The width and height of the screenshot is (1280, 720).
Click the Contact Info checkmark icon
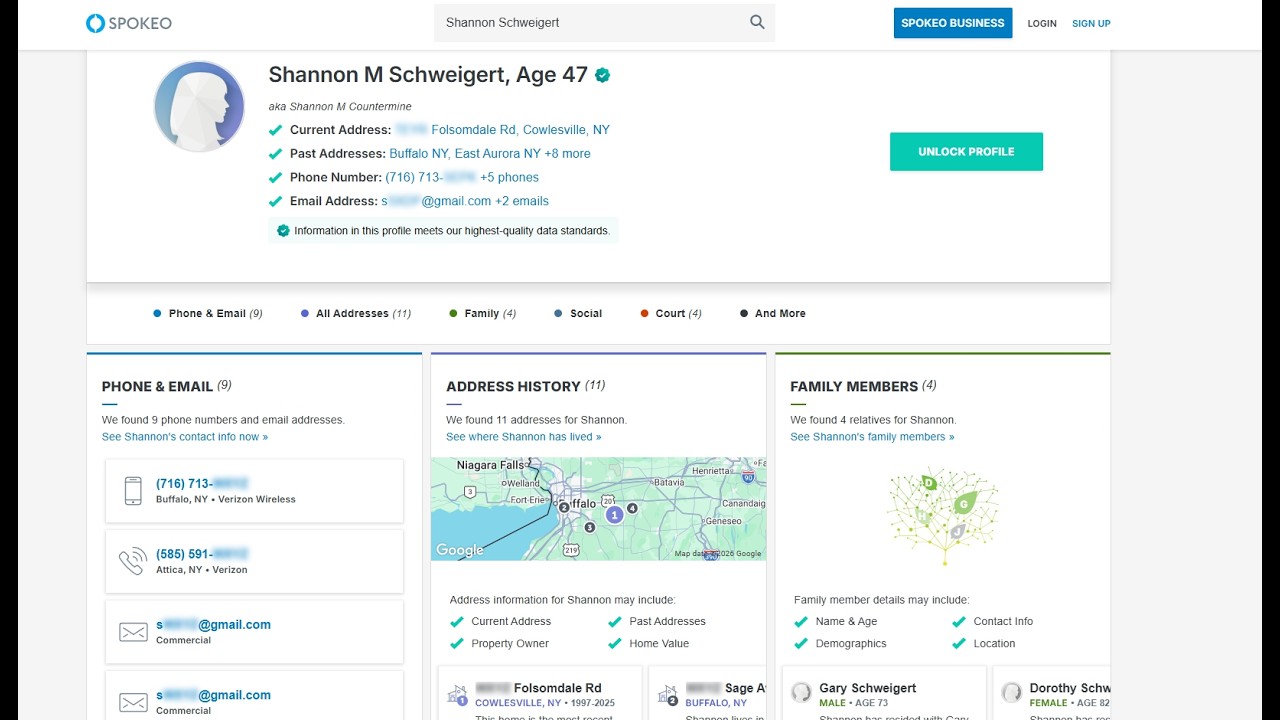pyautogui.click(x=959, y=622)
